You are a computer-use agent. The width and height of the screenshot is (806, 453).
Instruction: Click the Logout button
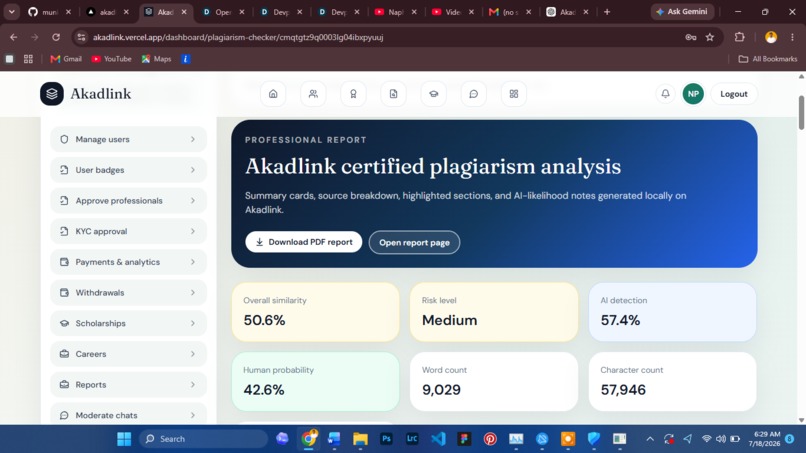[734, 94]
